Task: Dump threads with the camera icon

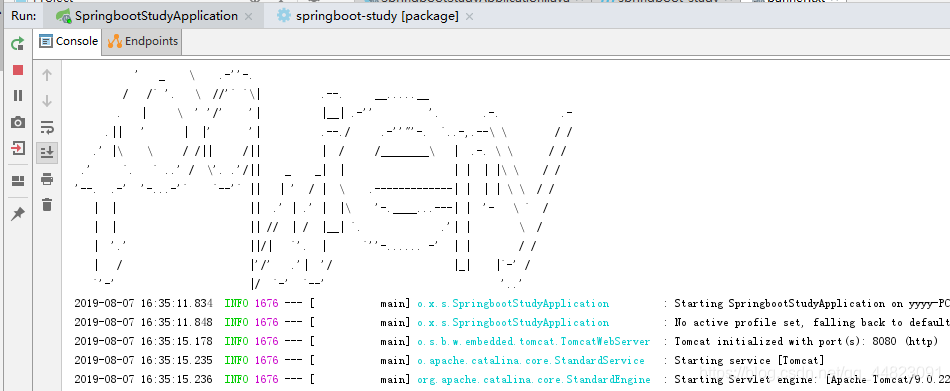Action: (x=18, y=122)
